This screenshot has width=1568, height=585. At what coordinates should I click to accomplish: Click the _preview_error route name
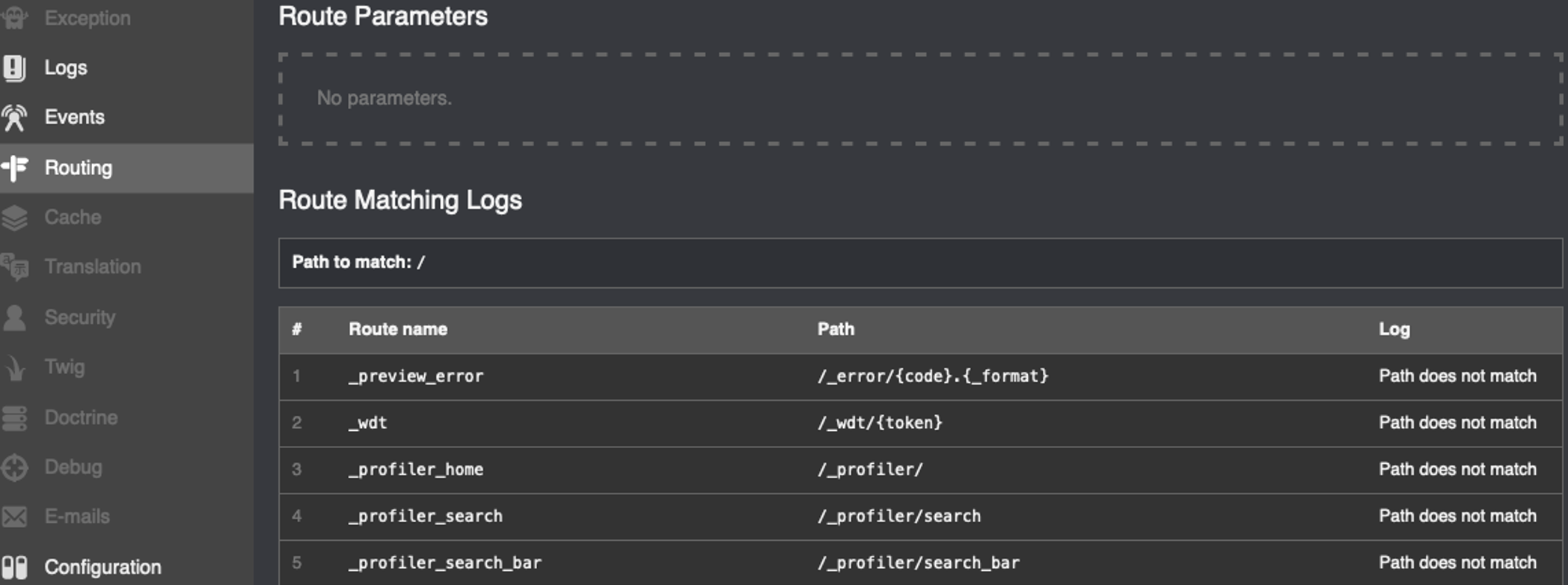click(416, 376)
